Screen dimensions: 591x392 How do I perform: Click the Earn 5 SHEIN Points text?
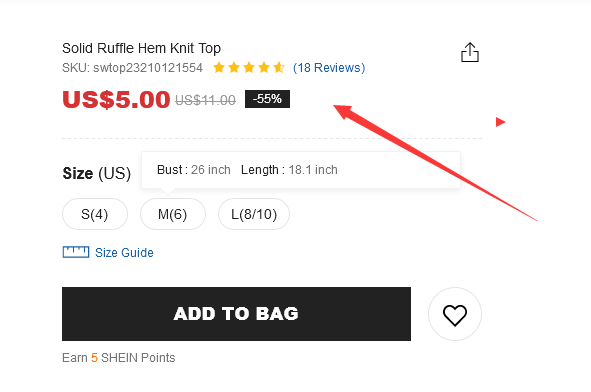118,358
